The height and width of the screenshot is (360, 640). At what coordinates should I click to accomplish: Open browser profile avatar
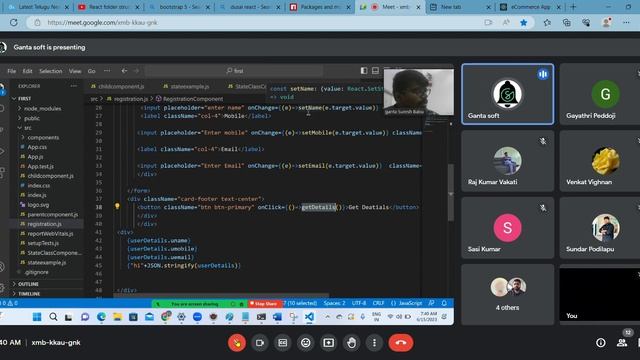coord(607,22)
